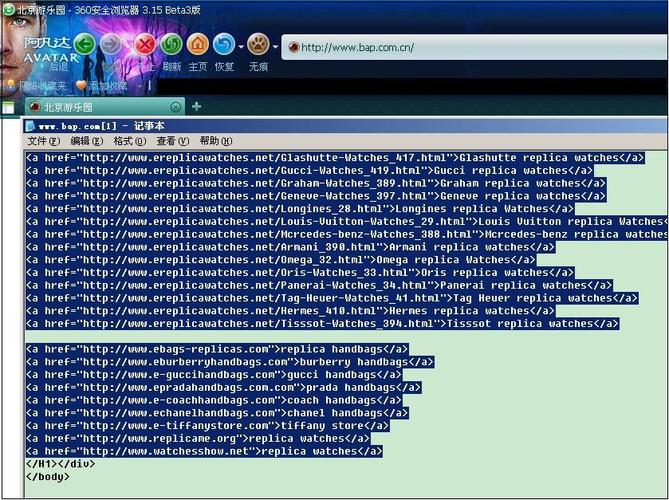Viewport: 669px width, 500px height.
Task: Enable traceless mode with the paw icon
Action: (258, 44)
